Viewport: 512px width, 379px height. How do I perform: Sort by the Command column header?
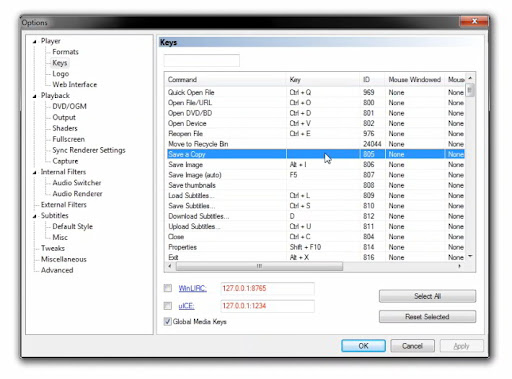(x=226, y=80)
